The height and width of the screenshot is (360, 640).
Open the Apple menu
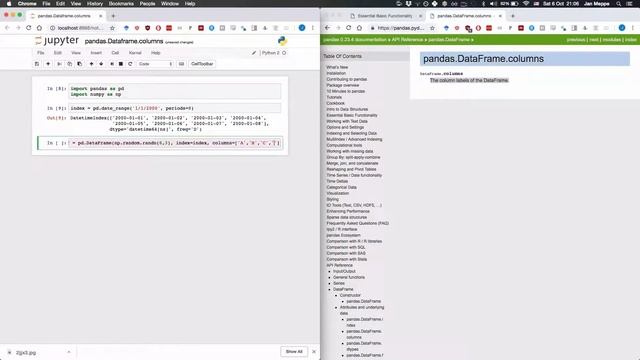click(x=9, y=4)
